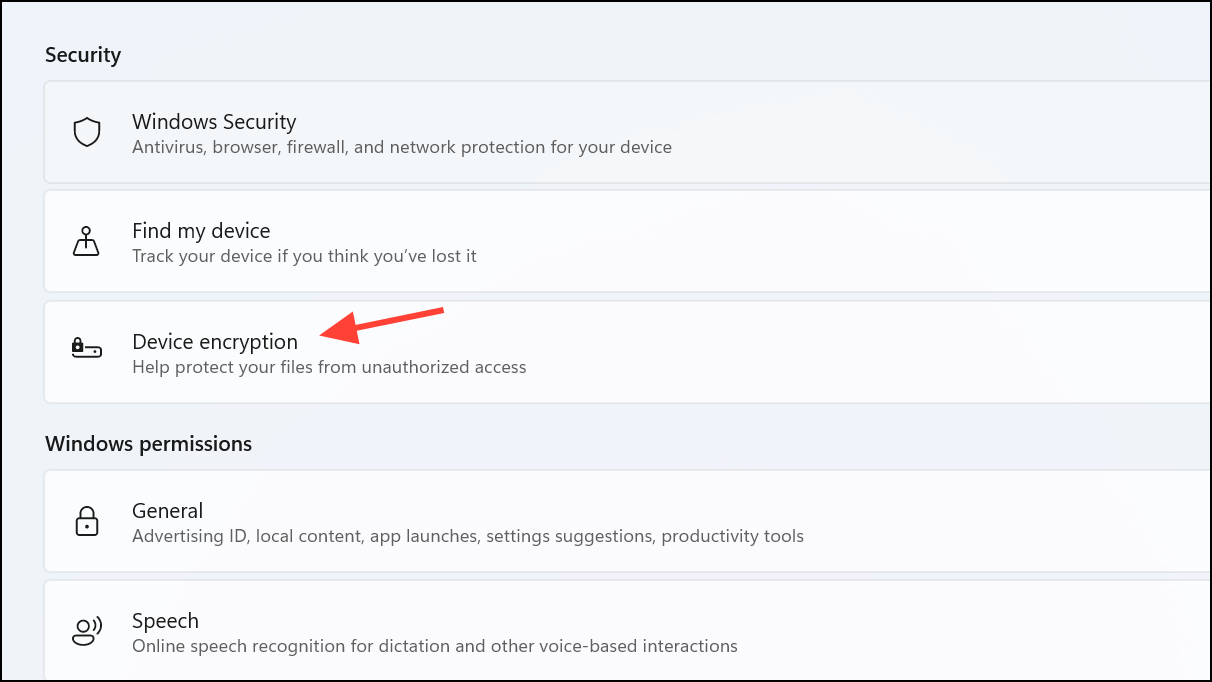Open the General permissions title
This screenshot has width=1212, height=682.
click(x=167, y=511)
